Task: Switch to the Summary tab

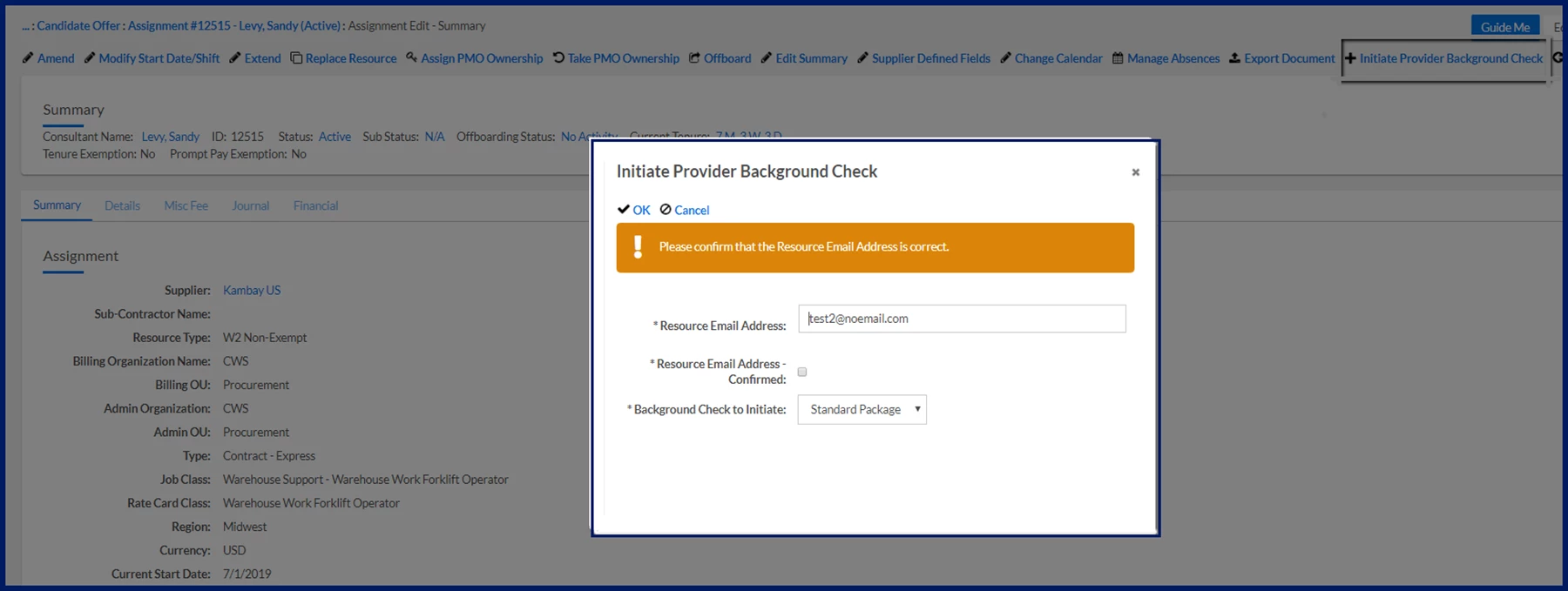Action: [57, 205]
